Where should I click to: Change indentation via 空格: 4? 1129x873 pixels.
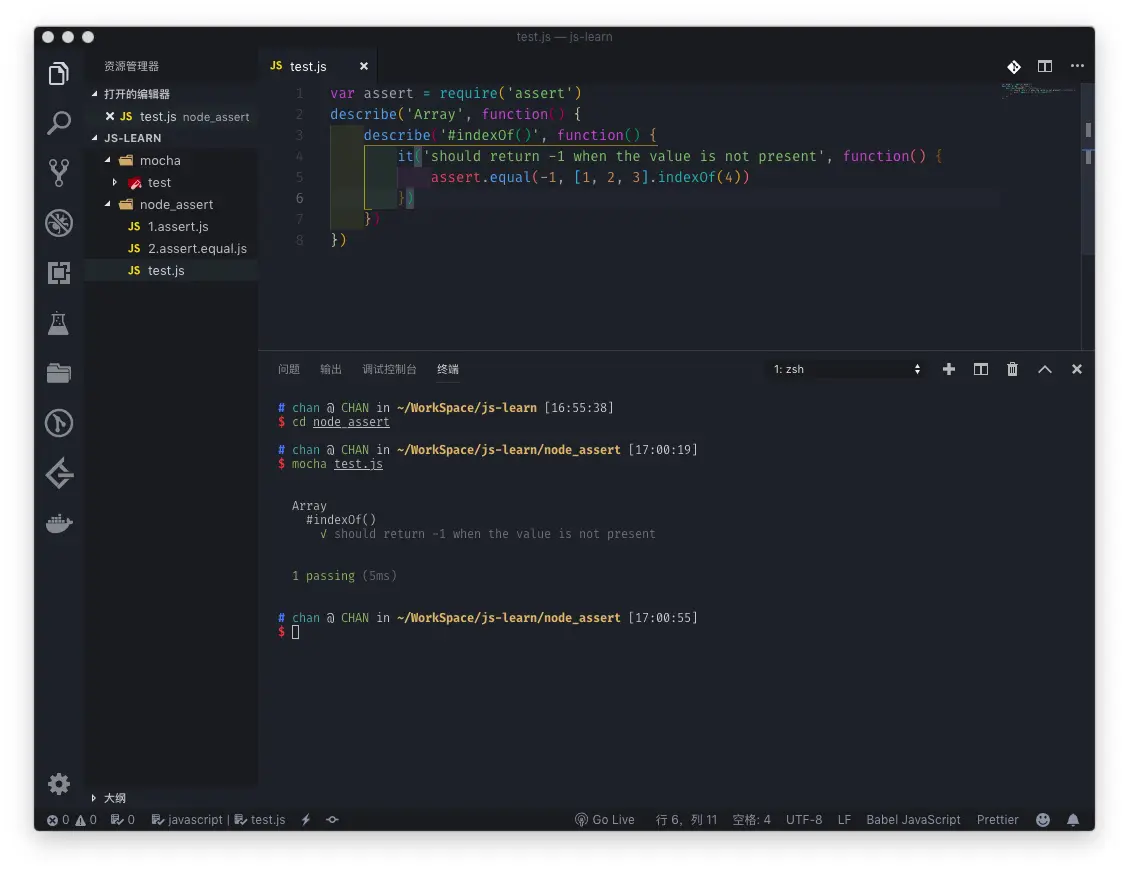[751, 820]
